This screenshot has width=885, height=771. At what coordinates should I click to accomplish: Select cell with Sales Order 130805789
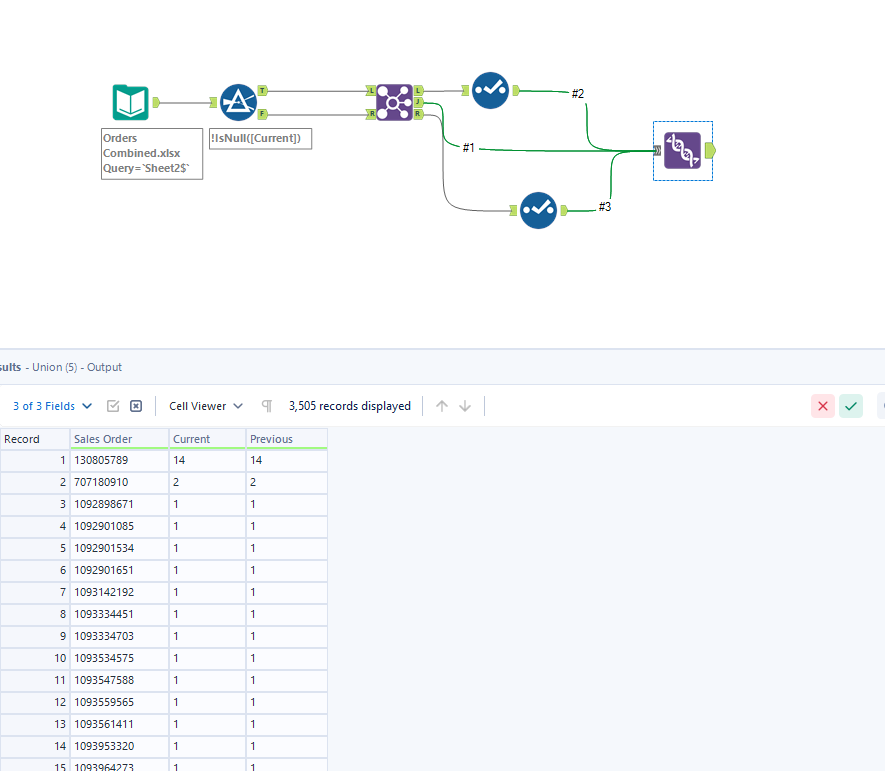pyautogui.click(x=119, y=461)
